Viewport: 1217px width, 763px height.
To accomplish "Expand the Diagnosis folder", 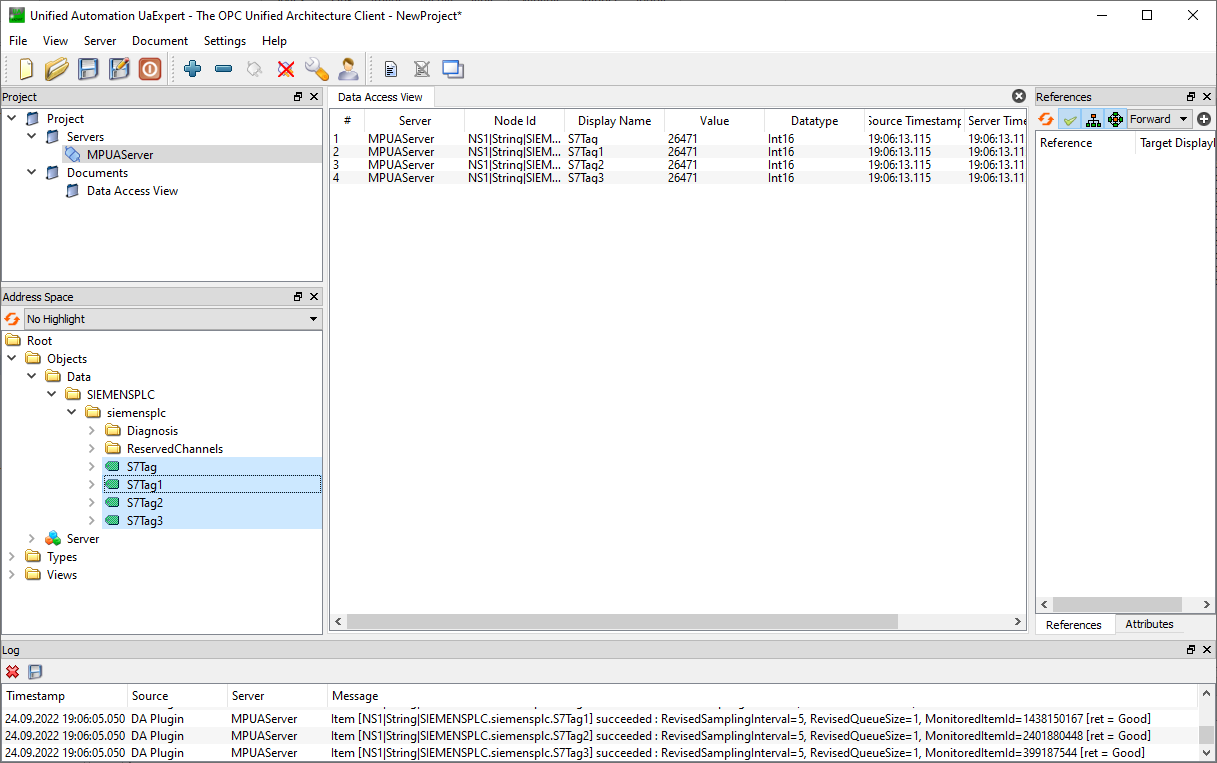I will click(x=92, y=431).
